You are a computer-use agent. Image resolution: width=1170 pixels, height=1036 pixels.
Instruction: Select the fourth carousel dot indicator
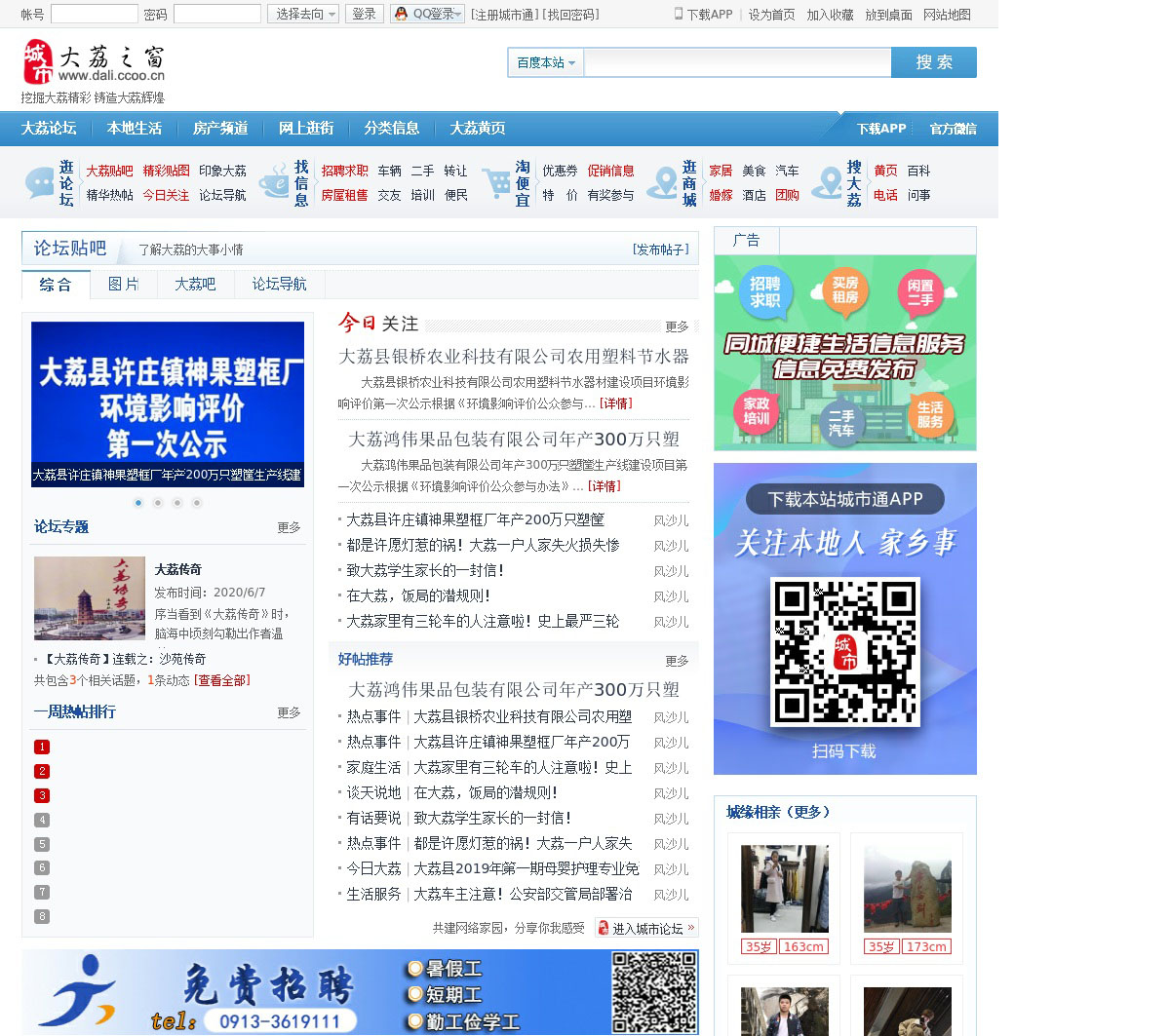tap(197, 503)
